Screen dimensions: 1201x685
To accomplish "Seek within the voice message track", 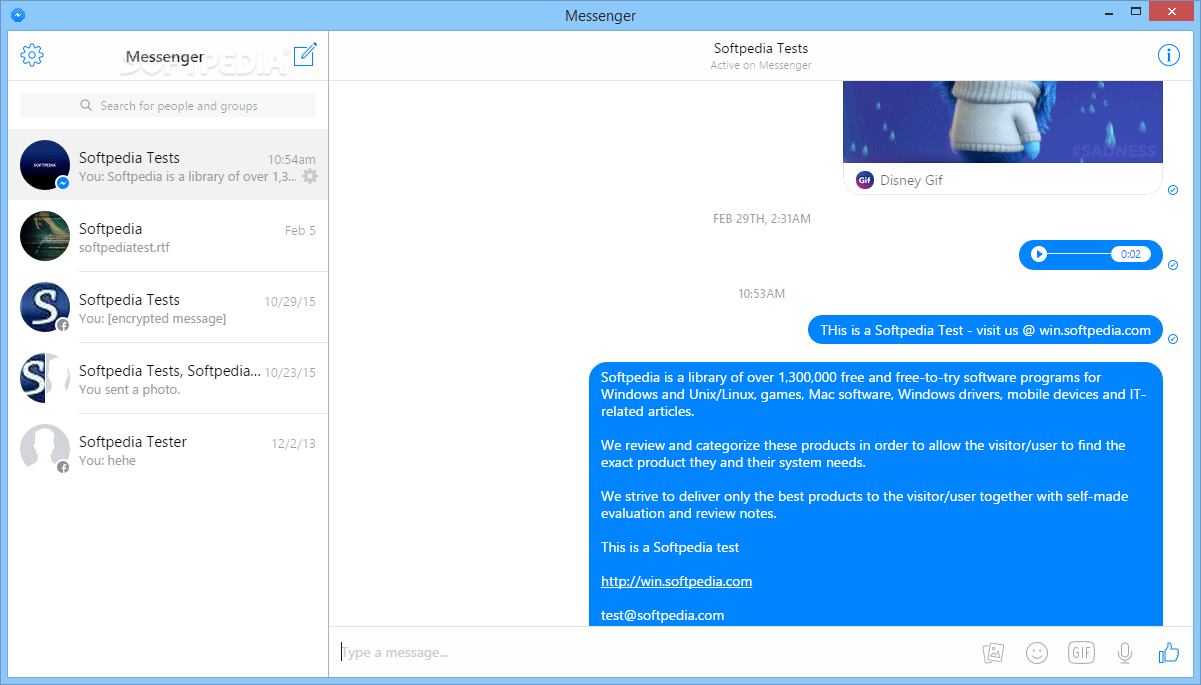I will click(1080, 254).
